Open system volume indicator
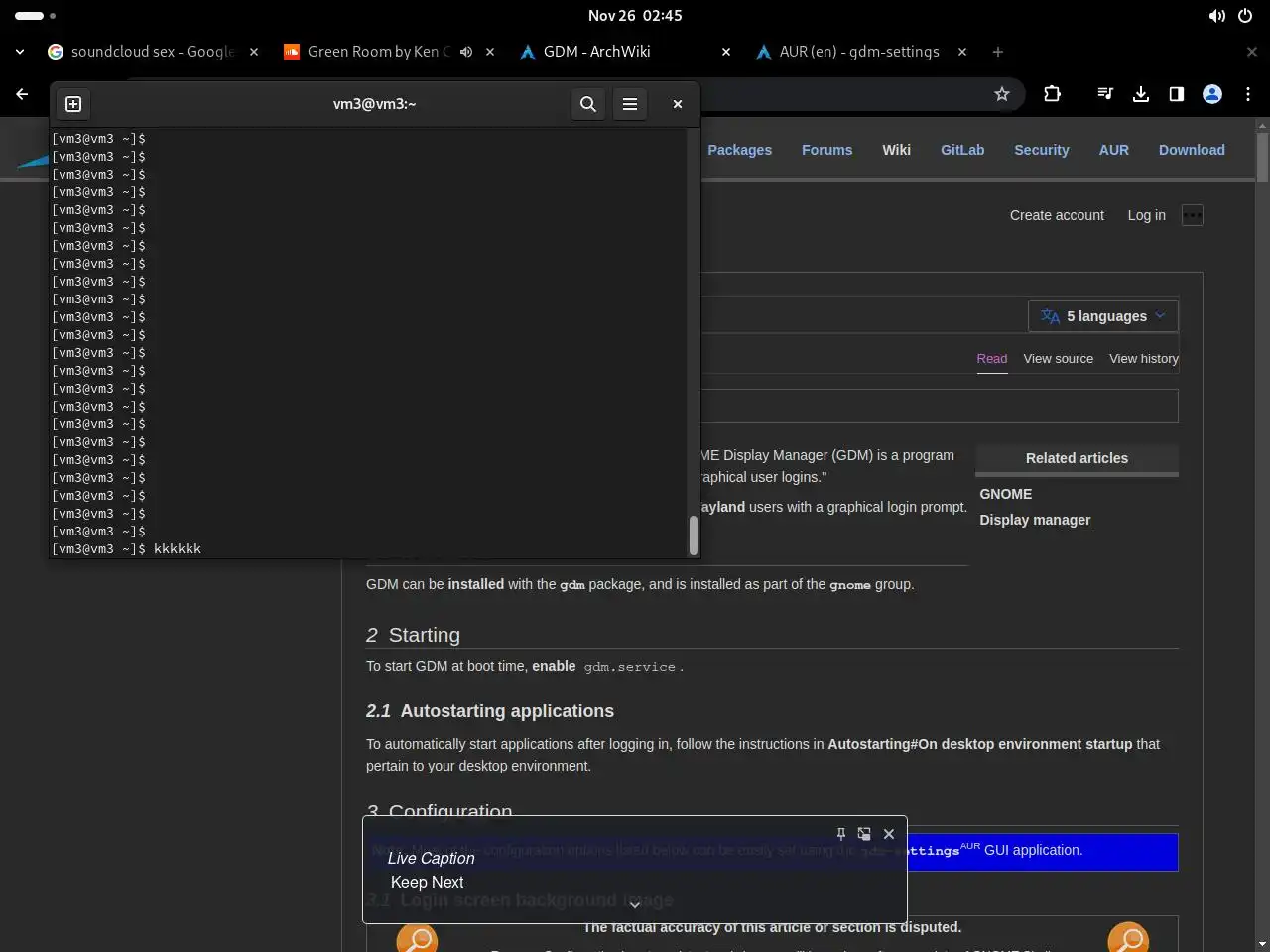Viewport: 1270px width, 952px height. click(1217, 16)
